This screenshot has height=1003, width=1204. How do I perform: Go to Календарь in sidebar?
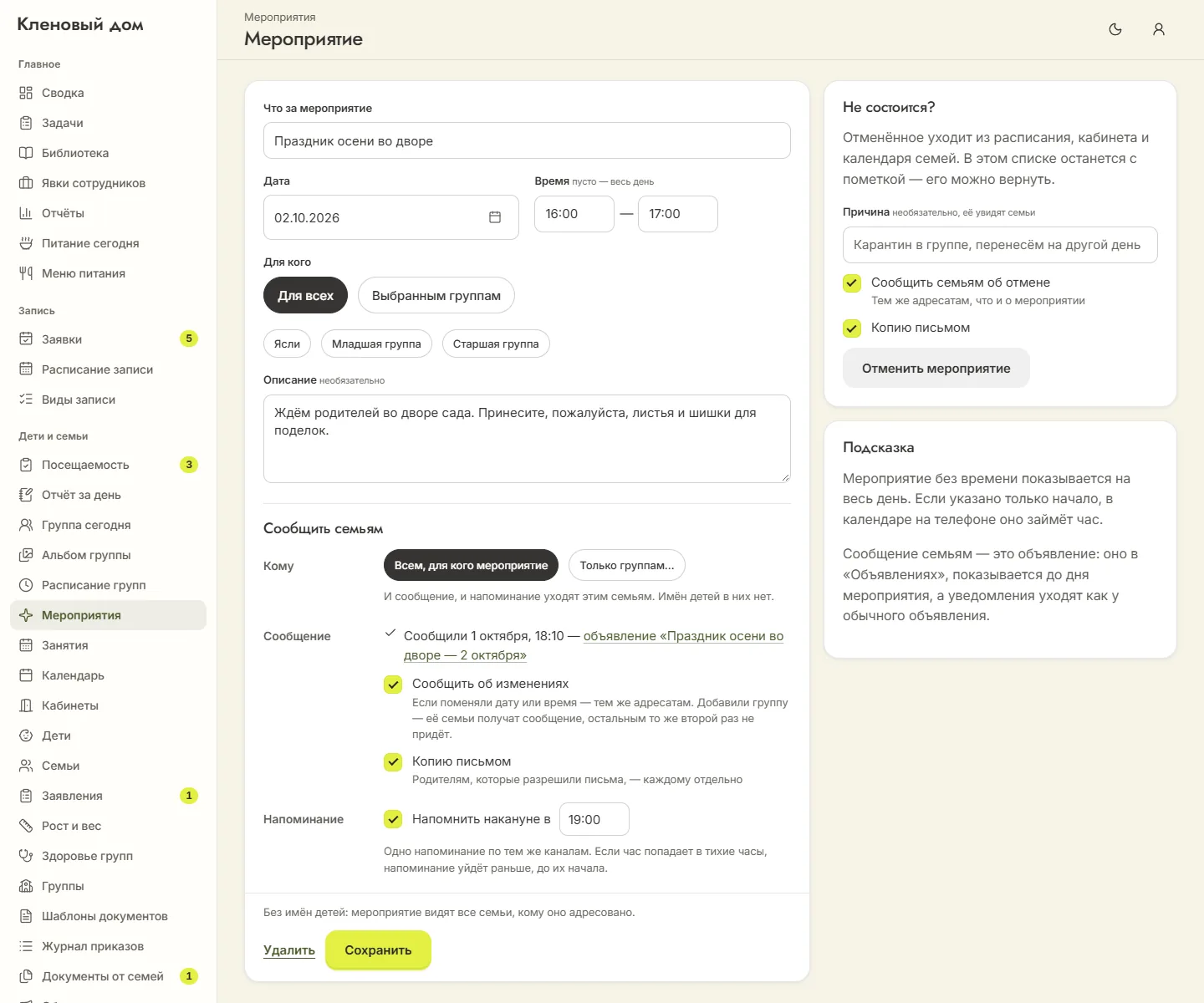click(108, 675)
